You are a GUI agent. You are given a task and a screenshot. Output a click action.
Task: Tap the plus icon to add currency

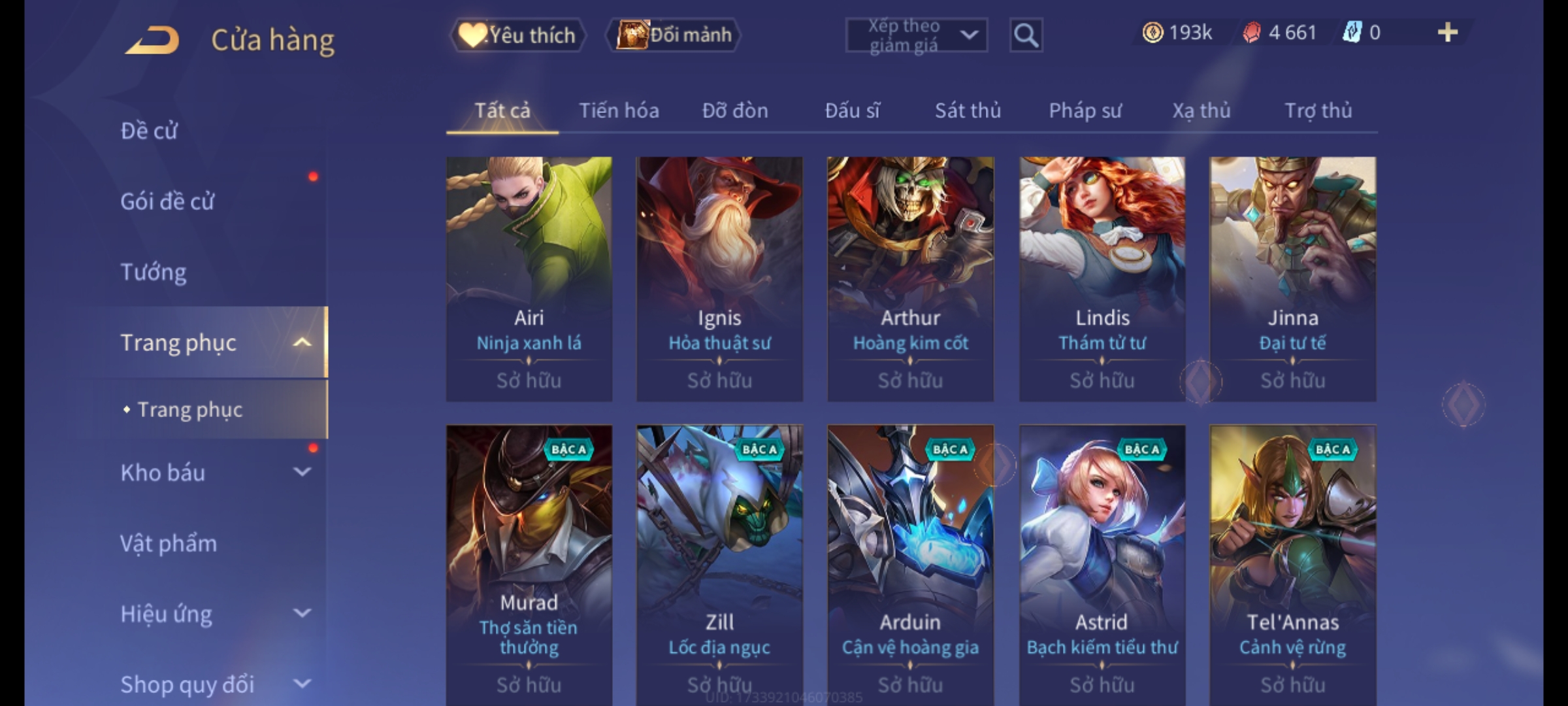point(1448,33)
